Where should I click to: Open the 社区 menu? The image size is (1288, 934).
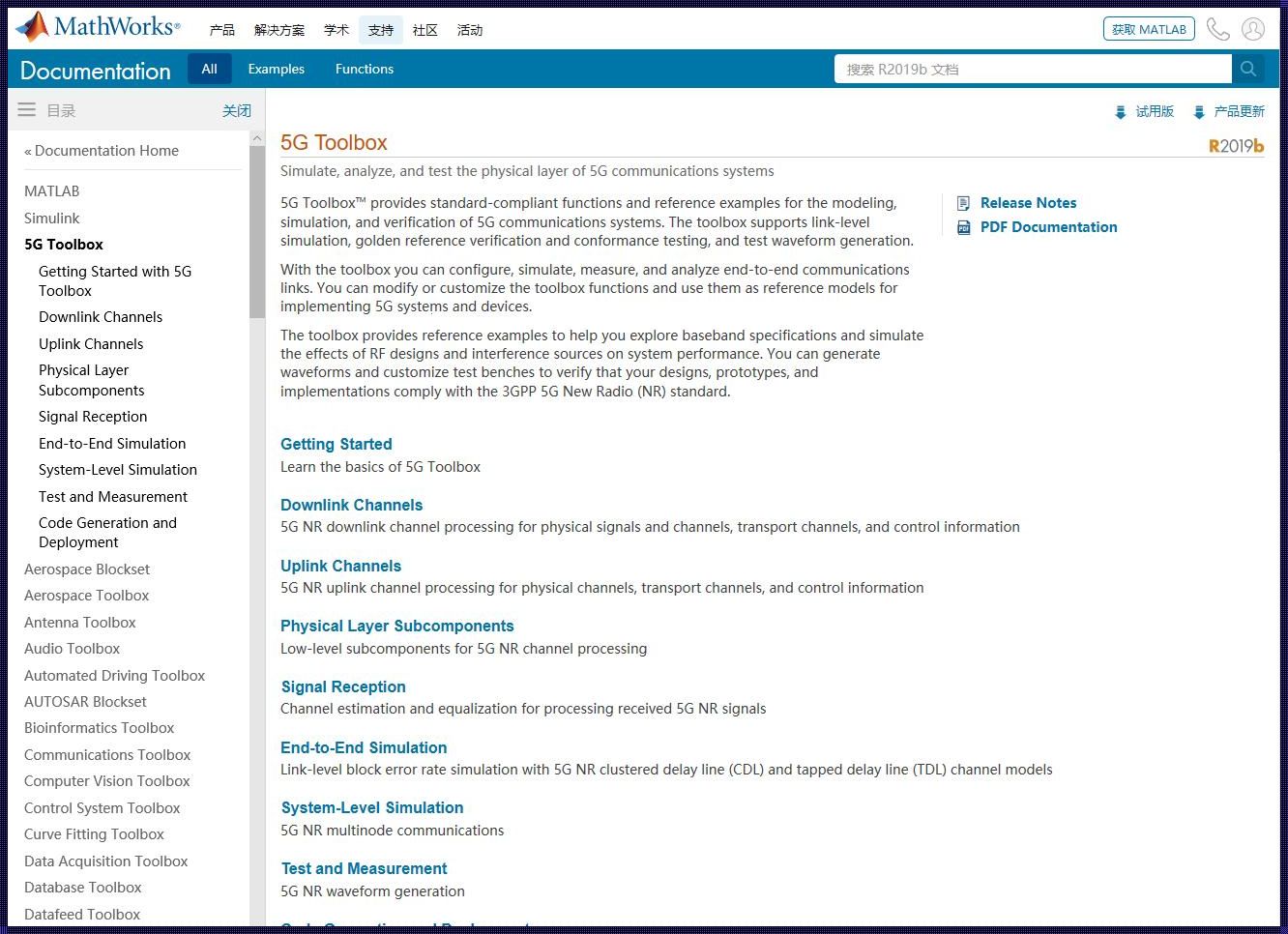pyautogui.click(x=425, y=30)
